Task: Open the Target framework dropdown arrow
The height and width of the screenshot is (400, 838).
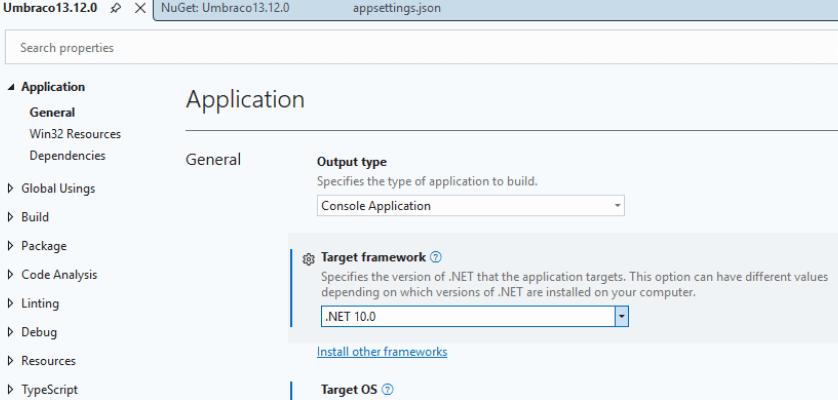Action: (x=622, y=317)
